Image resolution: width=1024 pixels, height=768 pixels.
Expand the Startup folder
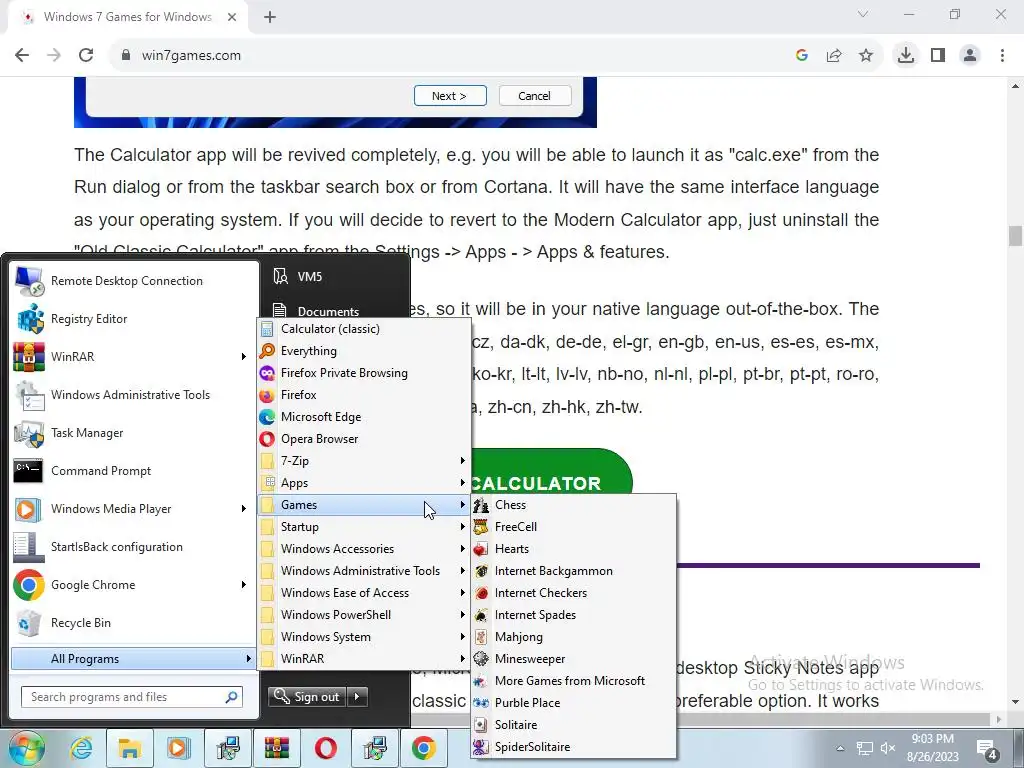click(x=364, y=526)
